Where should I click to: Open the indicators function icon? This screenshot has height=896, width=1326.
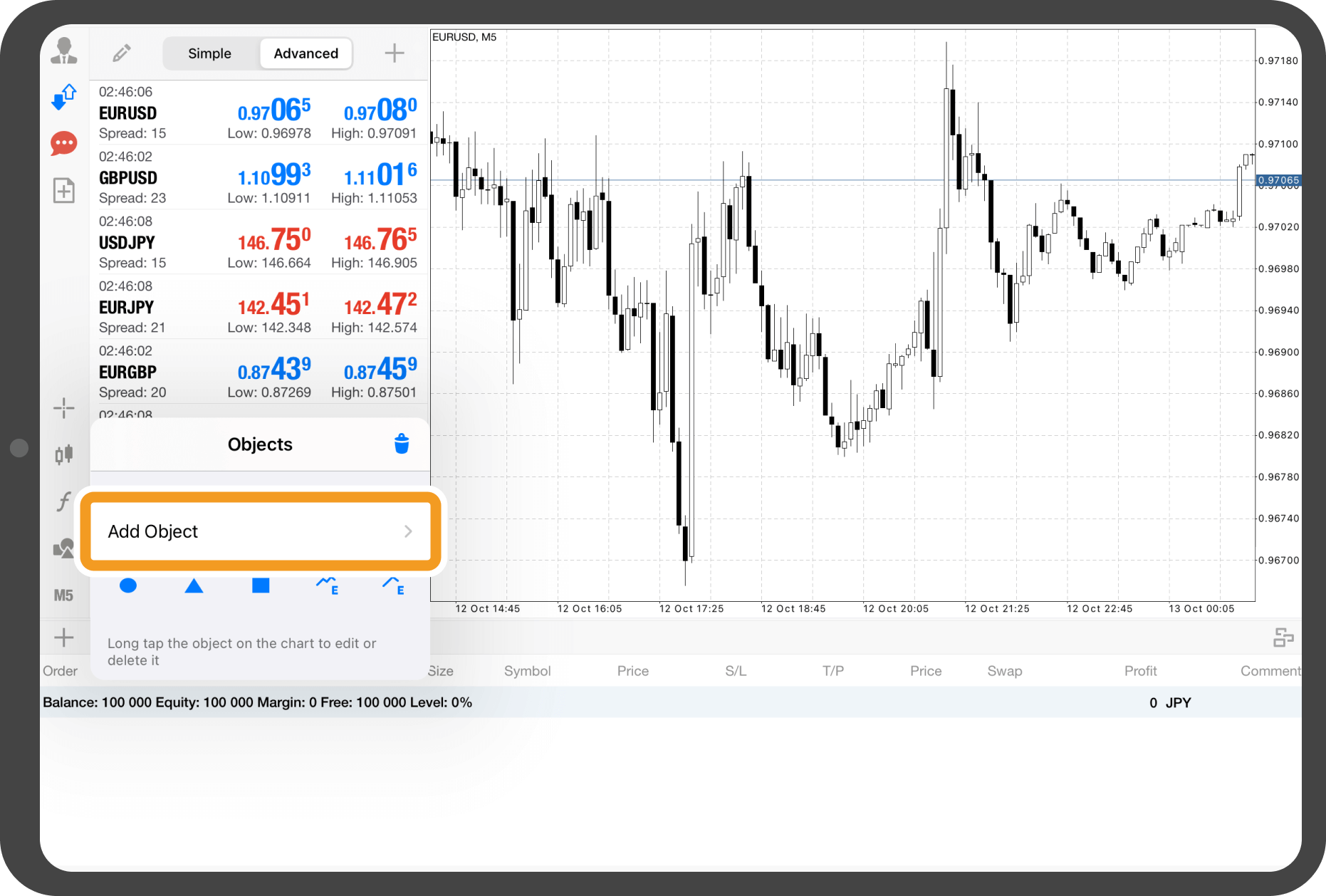coord(64,501)
